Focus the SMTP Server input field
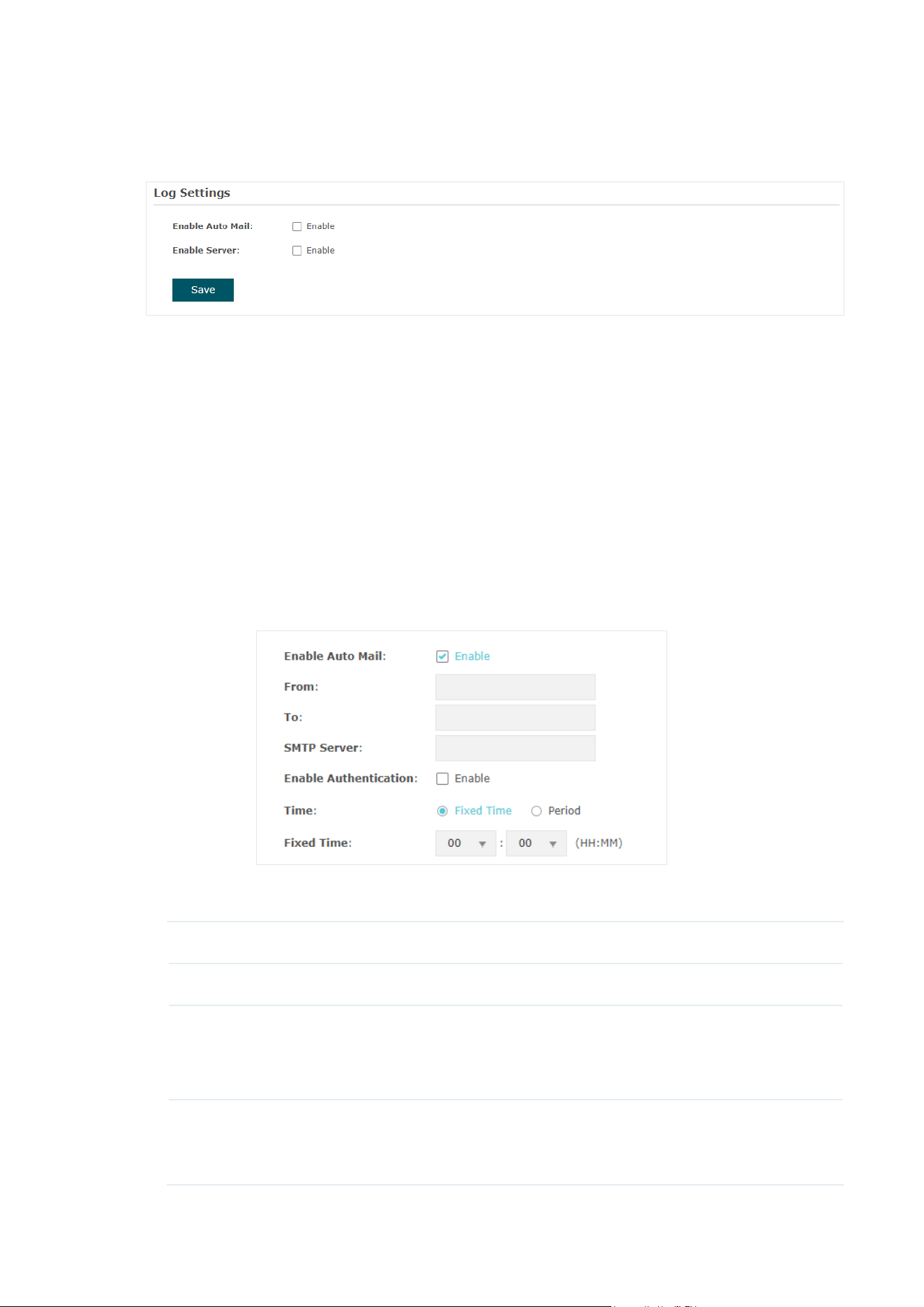The width and height of the screenshot is (924, 1307). tap(515, 748)
